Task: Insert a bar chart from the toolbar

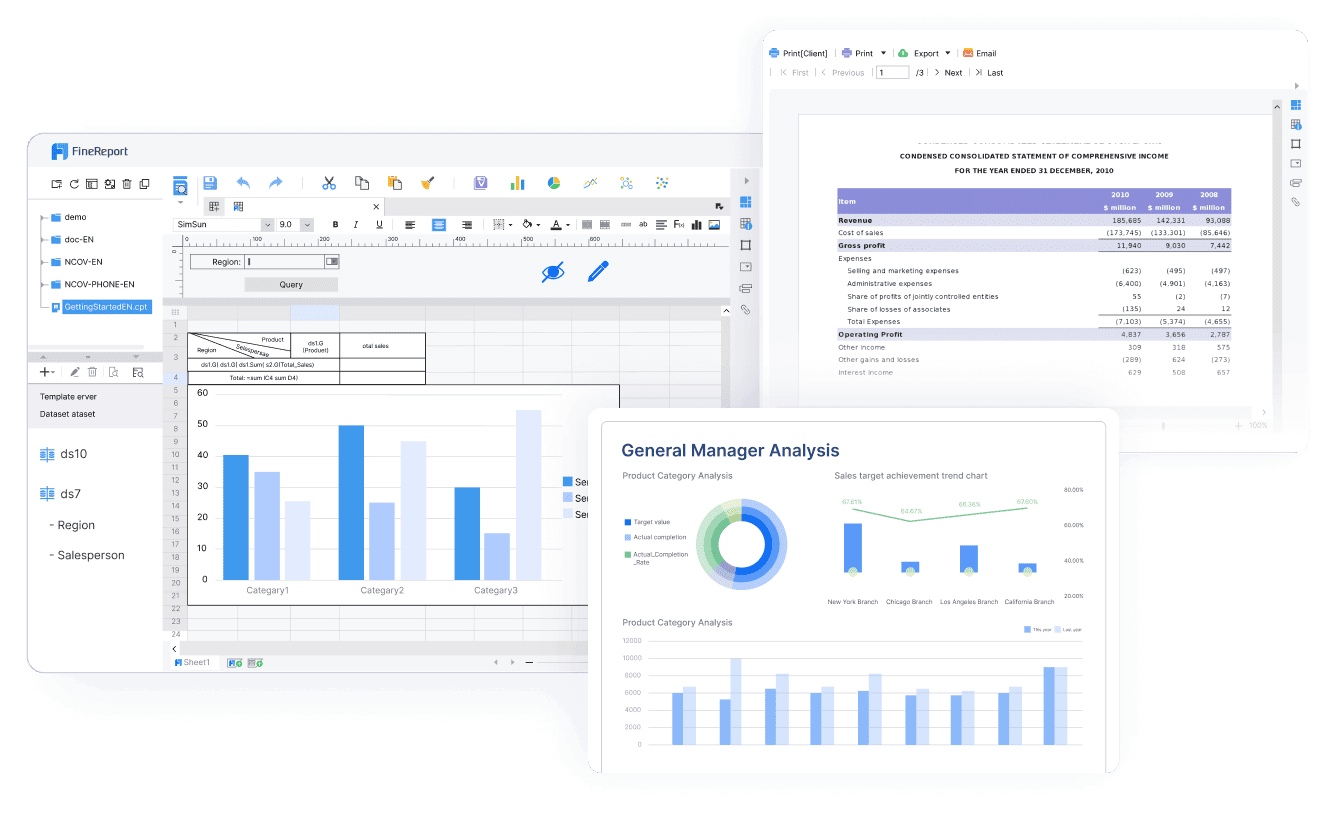Action: click(517, 183)
